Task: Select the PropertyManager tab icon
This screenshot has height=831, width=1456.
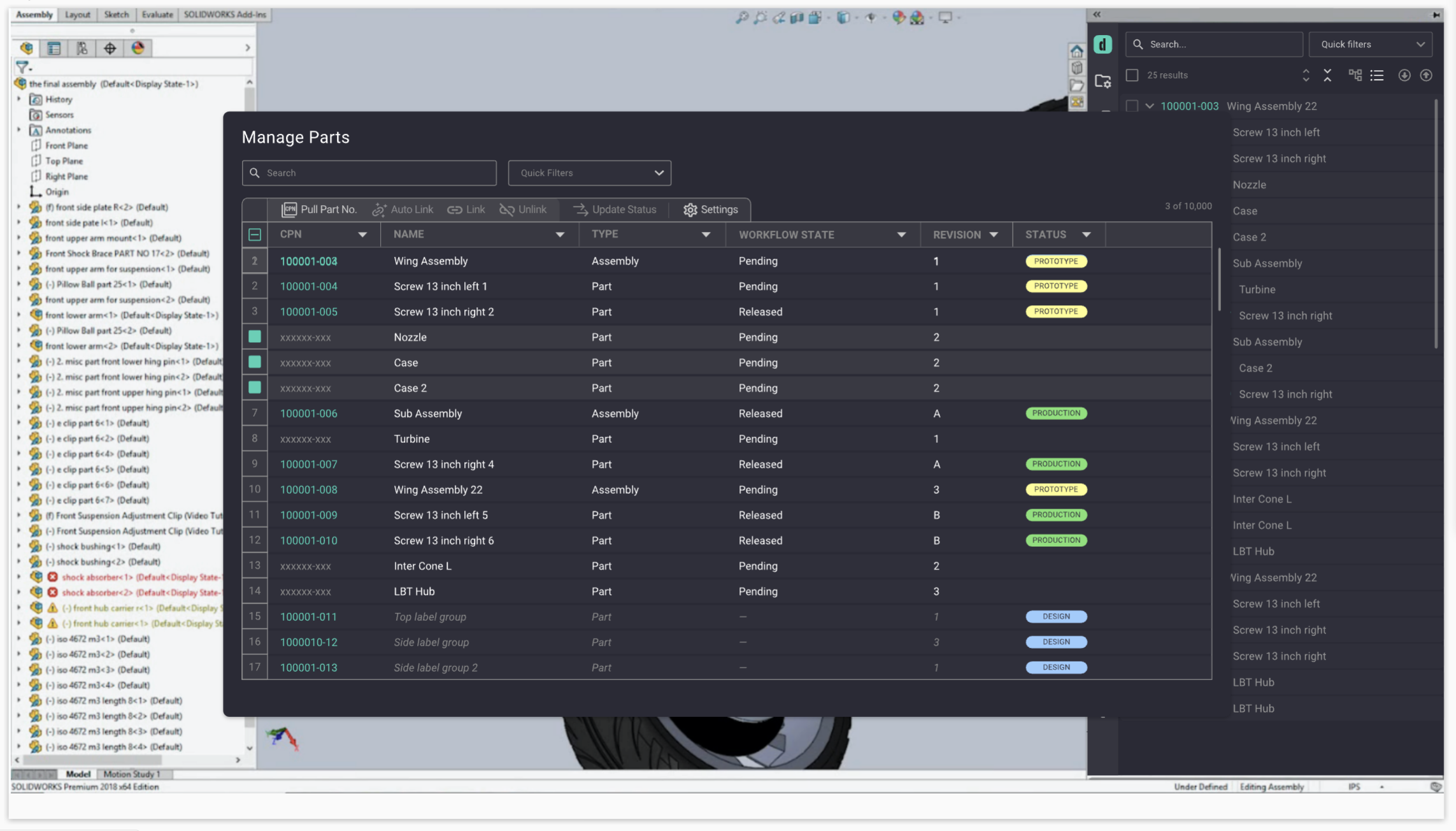Action: (54, 48)
